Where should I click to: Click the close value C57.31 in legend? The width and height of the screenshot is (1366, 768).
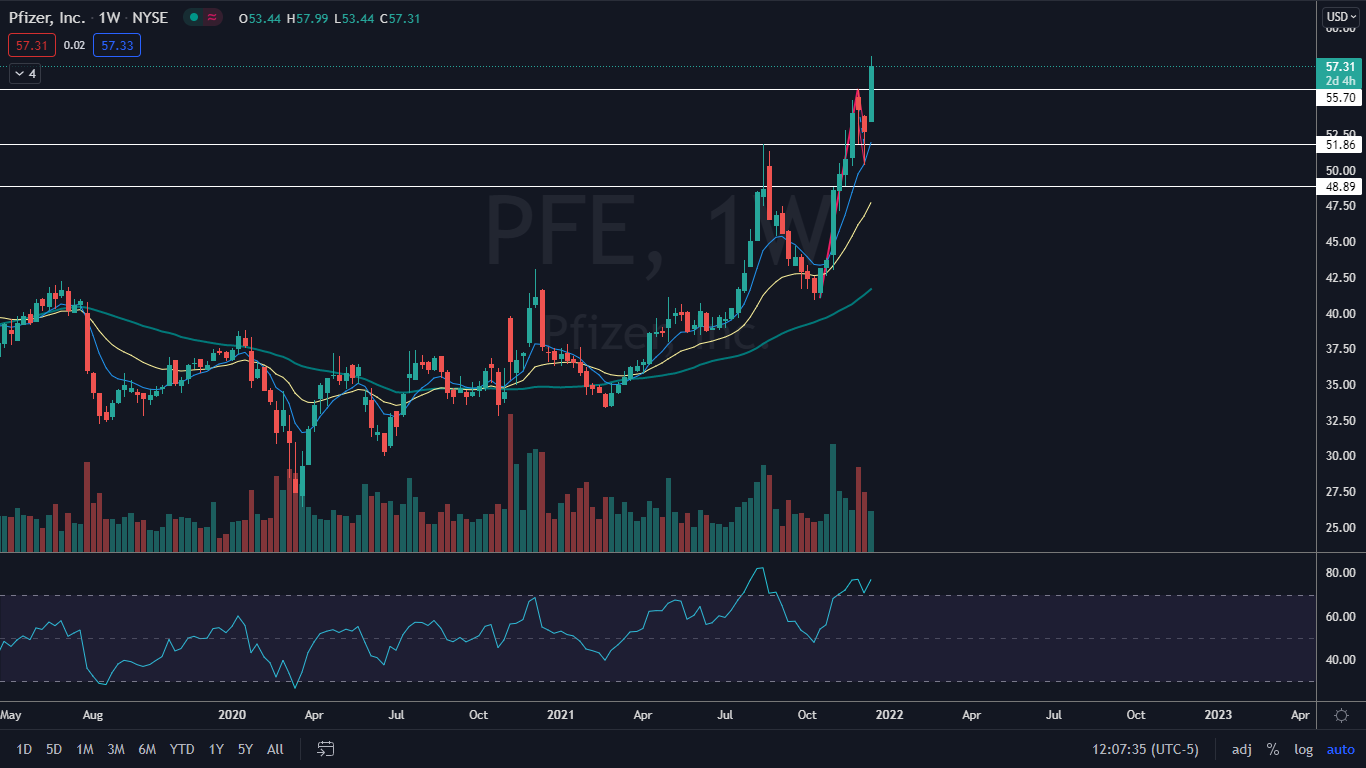pos(401,17)
